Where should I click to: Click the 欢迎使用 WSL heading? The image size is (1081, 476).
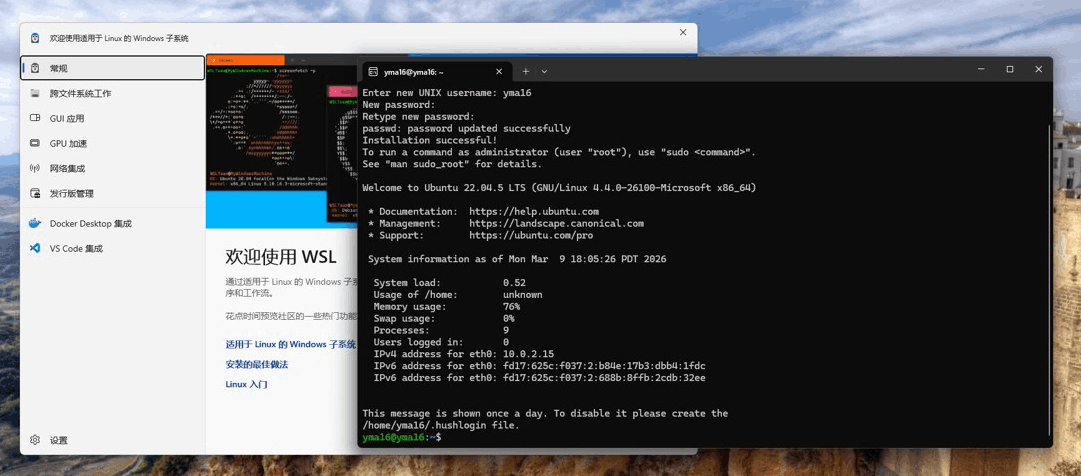click(x=281, y=257)
